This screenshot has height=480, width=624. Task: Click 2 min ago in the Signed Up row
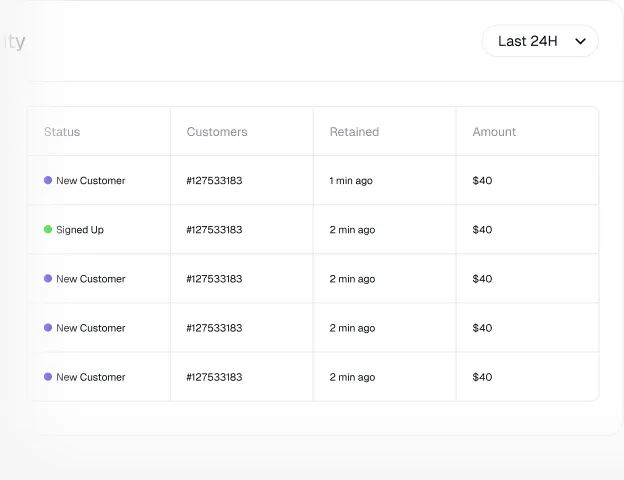352,230
